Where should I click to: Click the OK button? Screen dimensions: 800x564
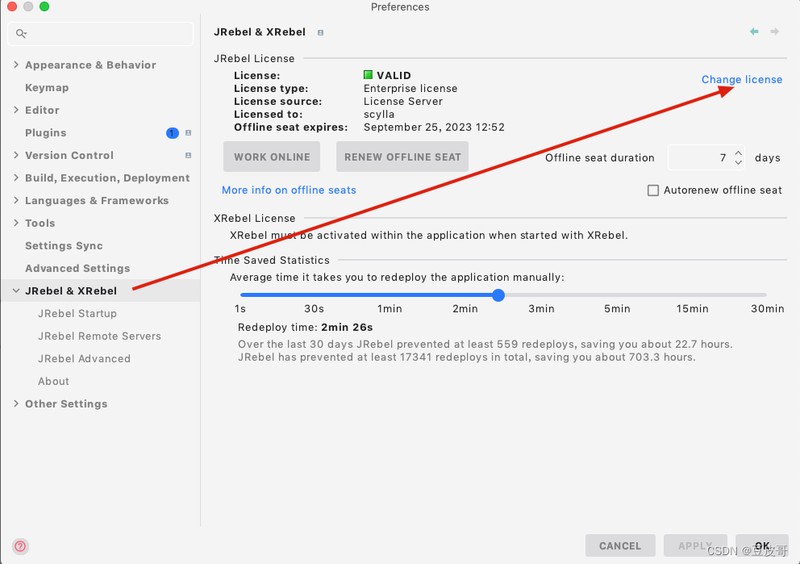pyautogui.click(x=762, y=546)
